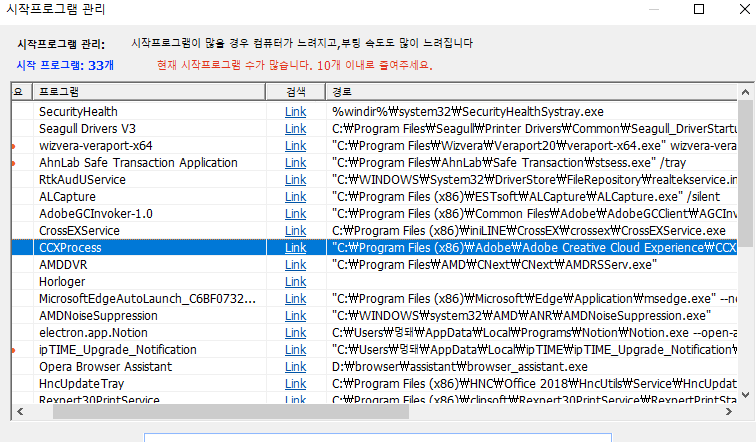Click the 검색 column header
Image resolution: width=756 pixels, height=442 pixels.
click(296, 92)
